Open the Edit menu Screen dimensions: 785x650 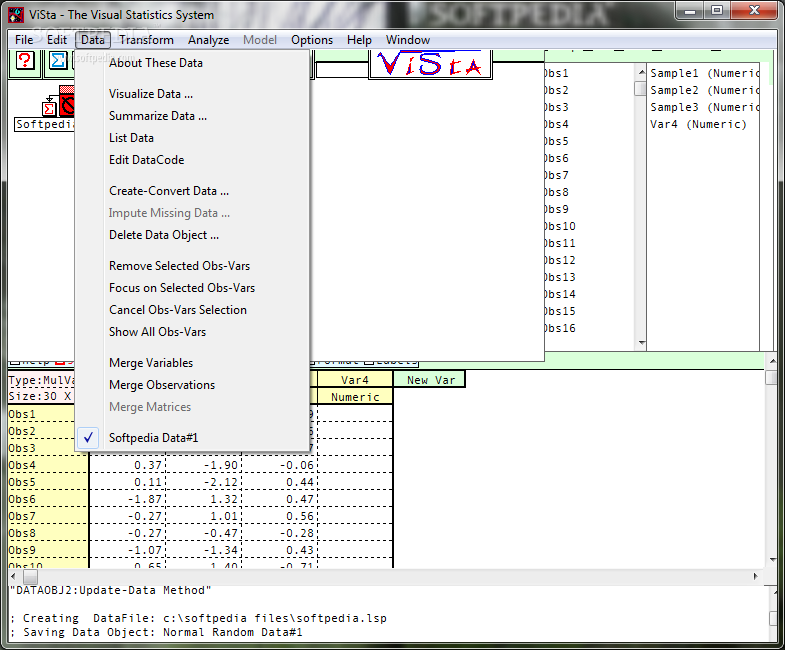(x=57, y=40)
